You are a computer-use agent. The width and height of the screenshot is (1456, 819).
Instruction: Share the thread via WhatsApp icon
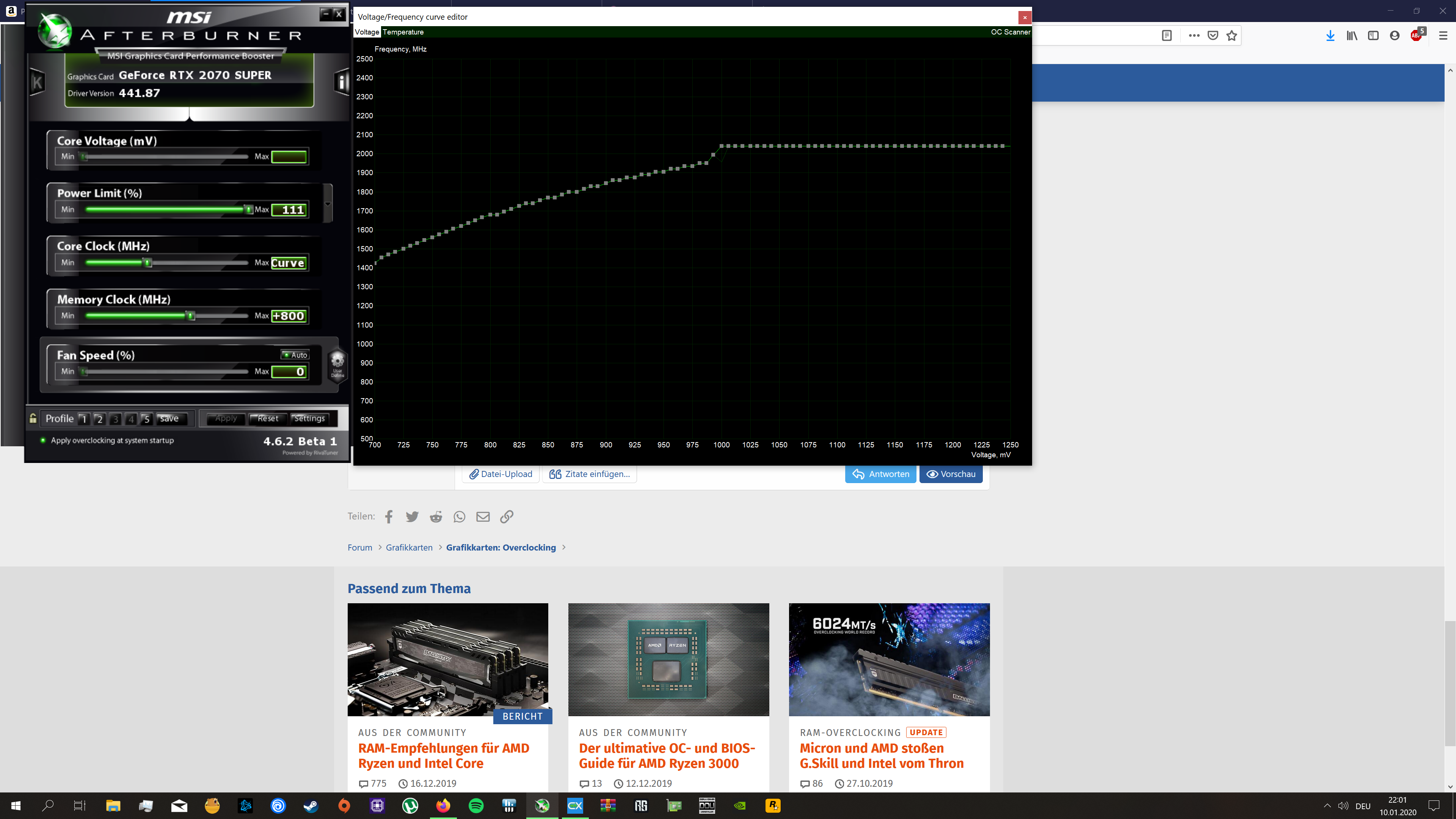click(x=460, y=516)
